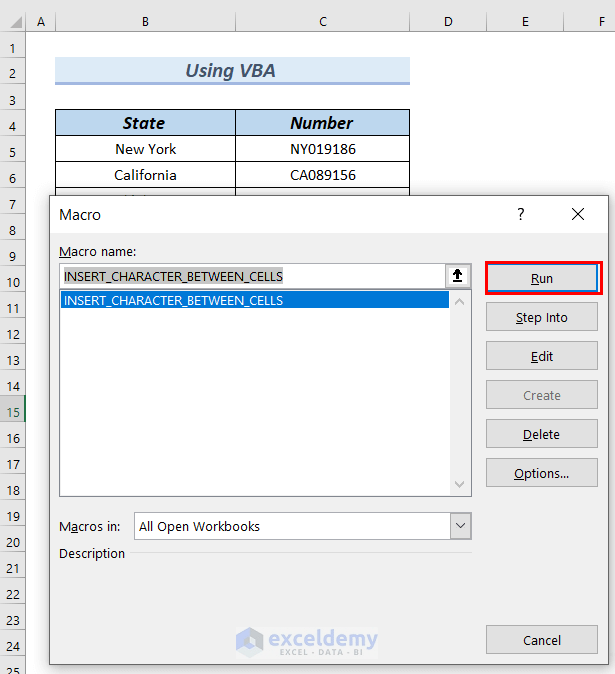Click the All Open Workbooks combo box
The image size is (615, 674).
(x=303, y=526)
